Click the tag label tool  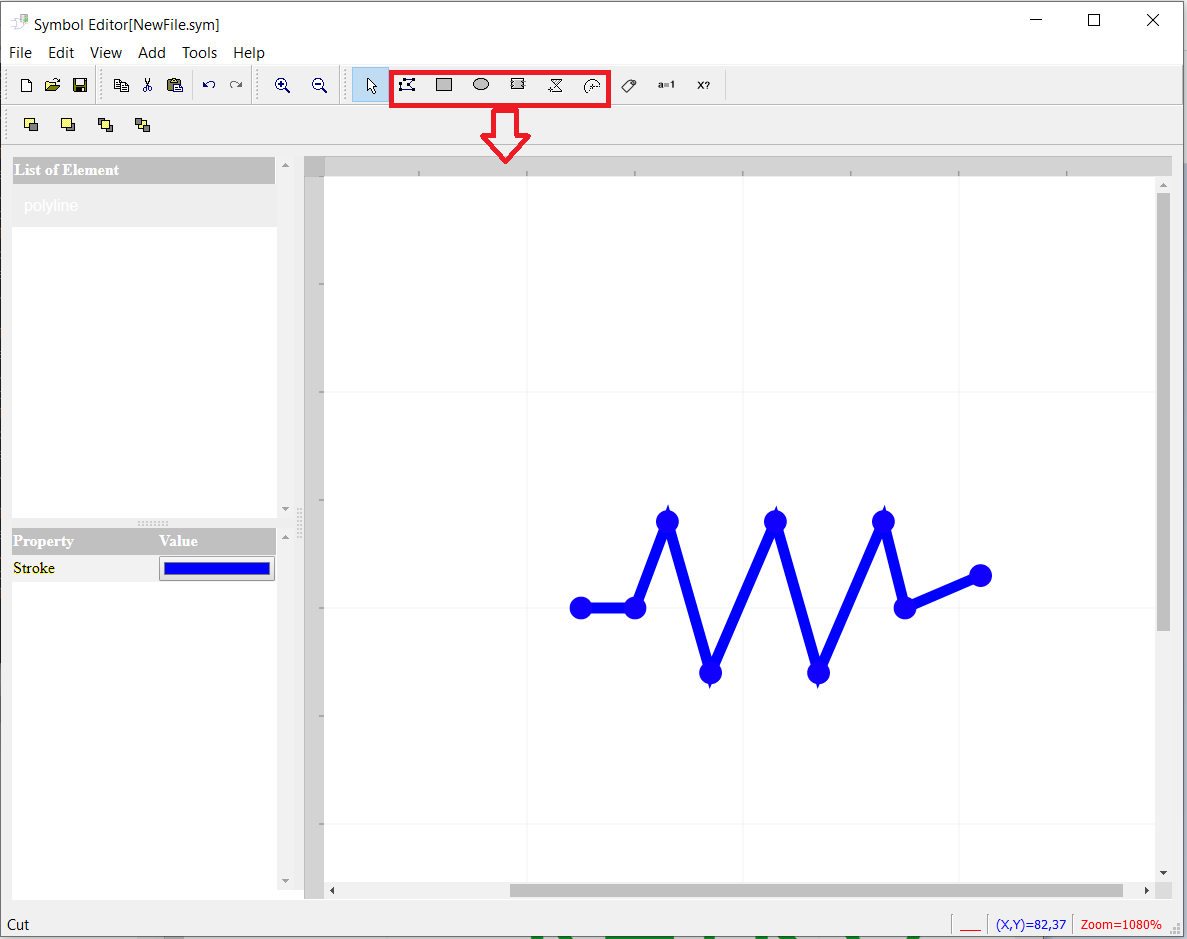click(x=629, y=86)
